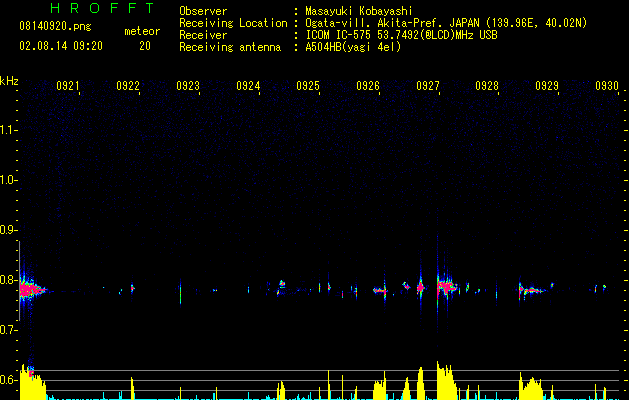
Task: Click the 0.7 kHz axis label
Action: 8,330
